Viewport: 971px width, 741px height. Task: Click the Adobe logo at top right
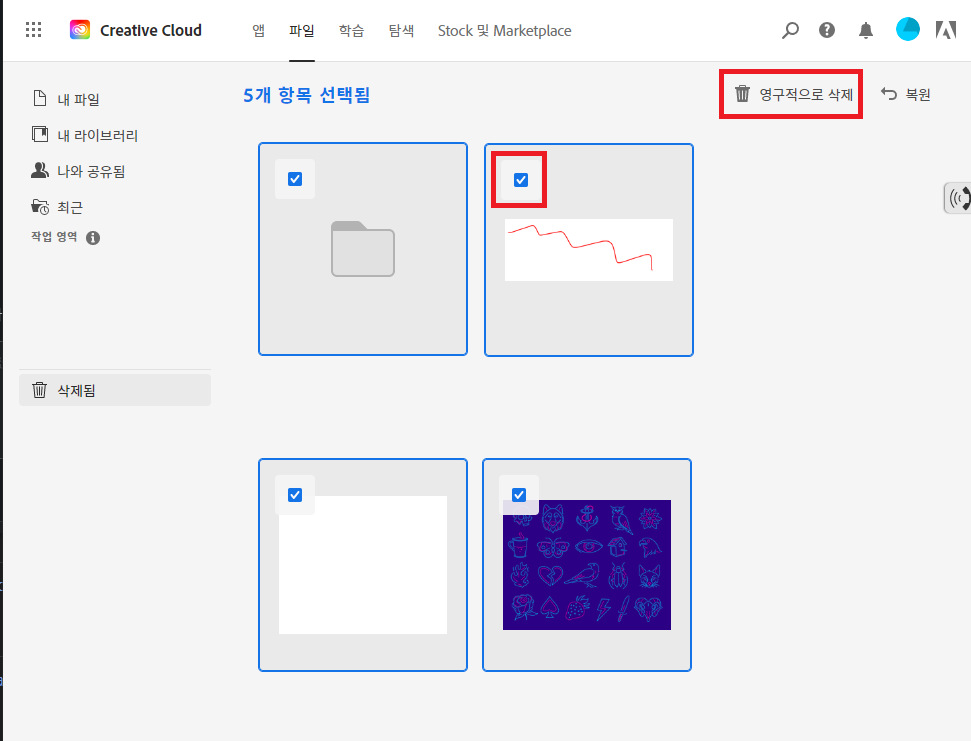(x=945, y=30)
